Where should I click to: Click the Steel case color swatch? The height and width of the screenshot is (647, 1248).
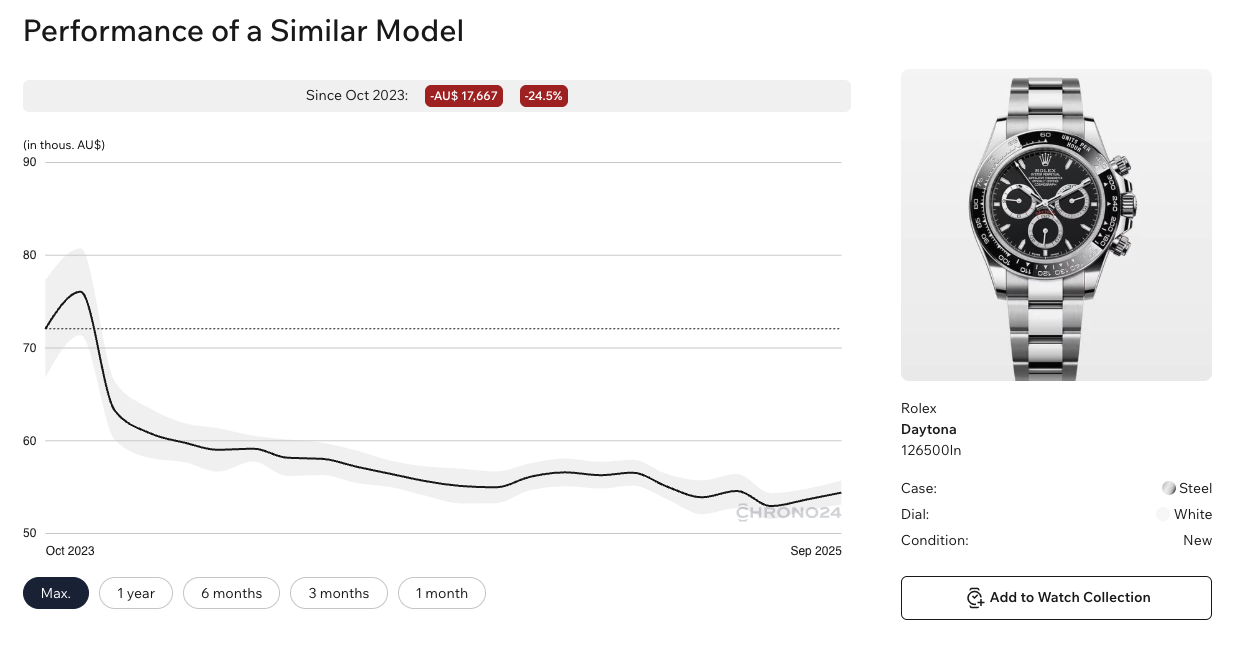click(x=1168, y=489)
